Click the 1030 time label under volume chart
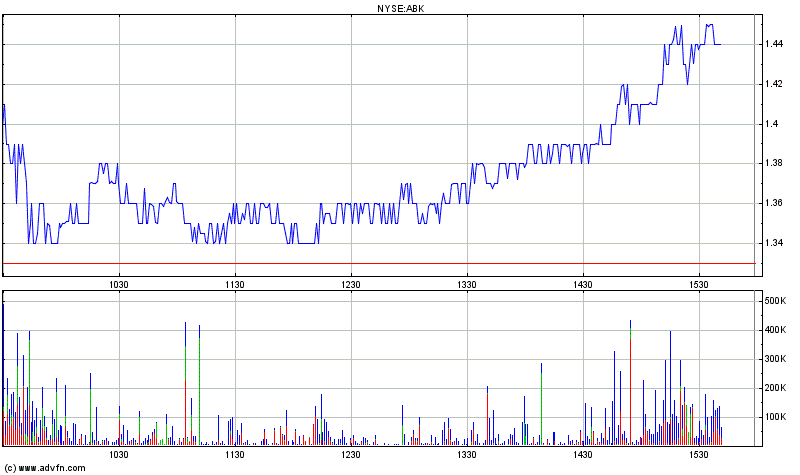The width and height of the screenshot is (800, 475). coord(119,455)
